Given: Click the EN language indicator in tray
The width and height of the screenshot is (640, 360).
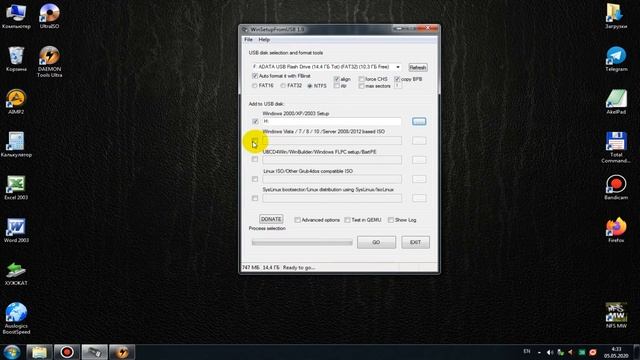Looking at the screenshot, I should pyautogui.click(x=527, y=352).
